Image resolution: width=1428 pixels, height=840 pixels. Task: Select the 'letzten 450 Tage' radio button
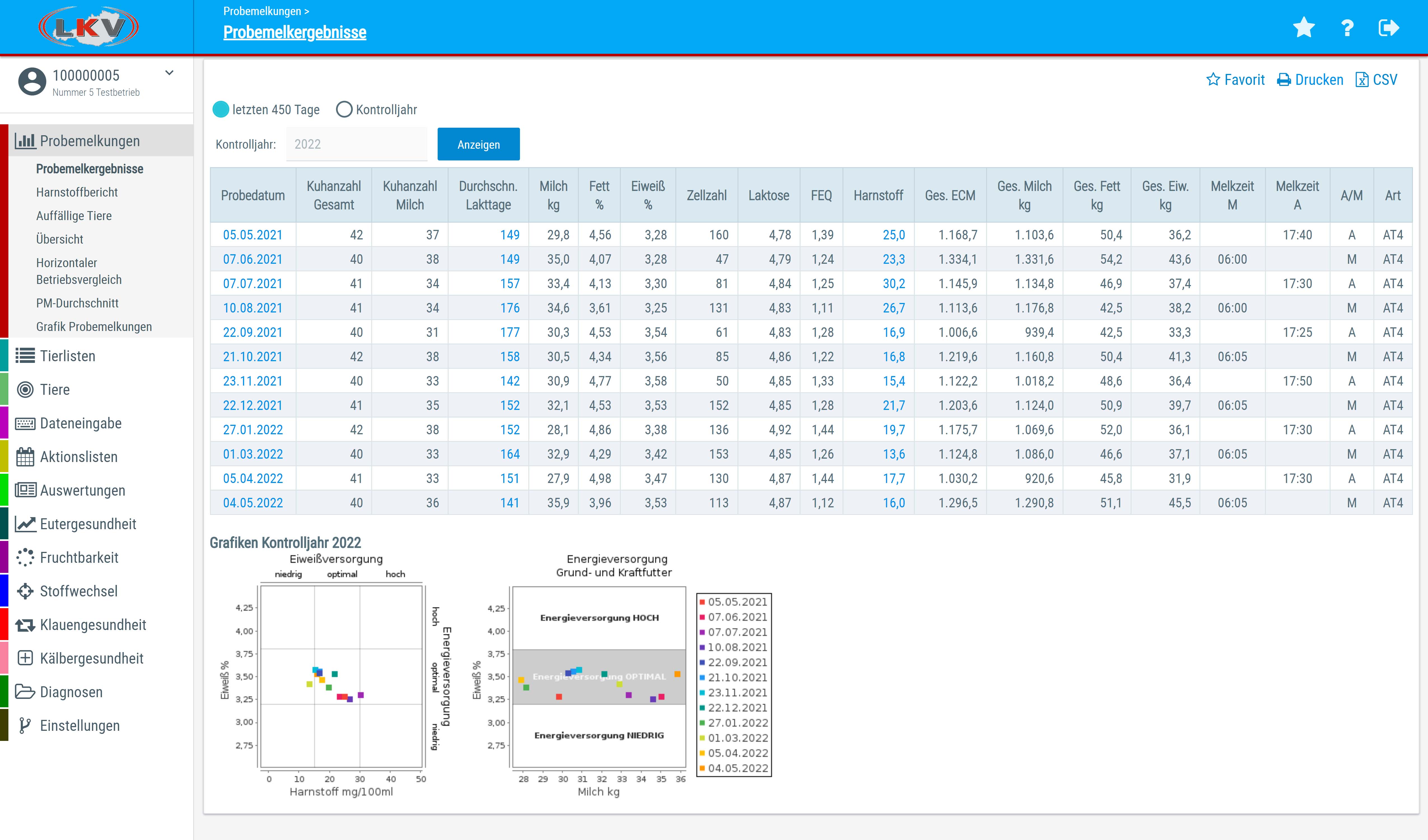220,109
